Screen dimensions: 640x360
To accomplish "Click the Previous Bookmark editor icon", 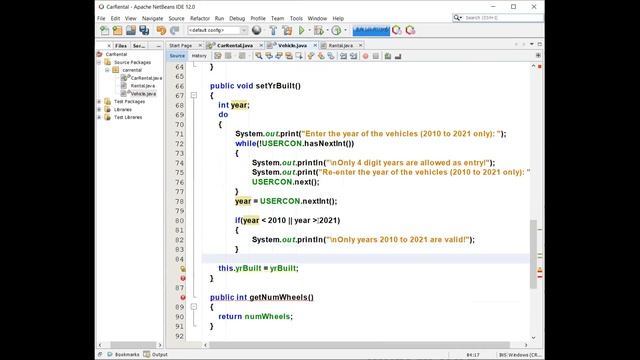I will (311, 56).
